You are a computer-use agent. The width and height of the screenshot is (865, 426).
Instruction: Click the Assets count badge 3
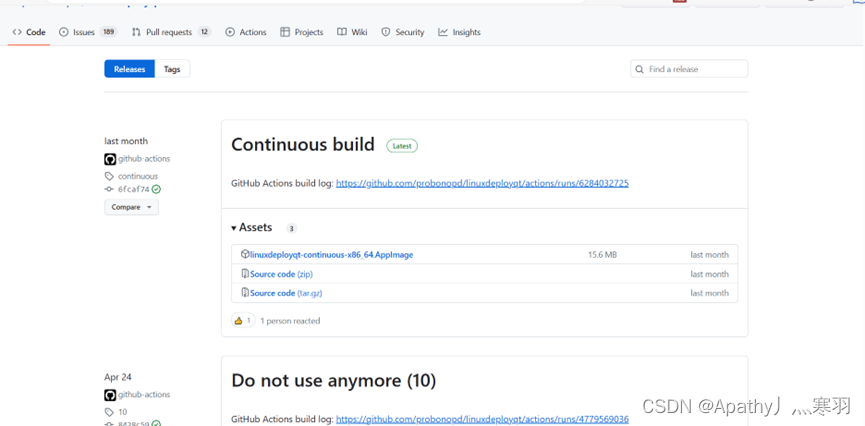[291, 228]
